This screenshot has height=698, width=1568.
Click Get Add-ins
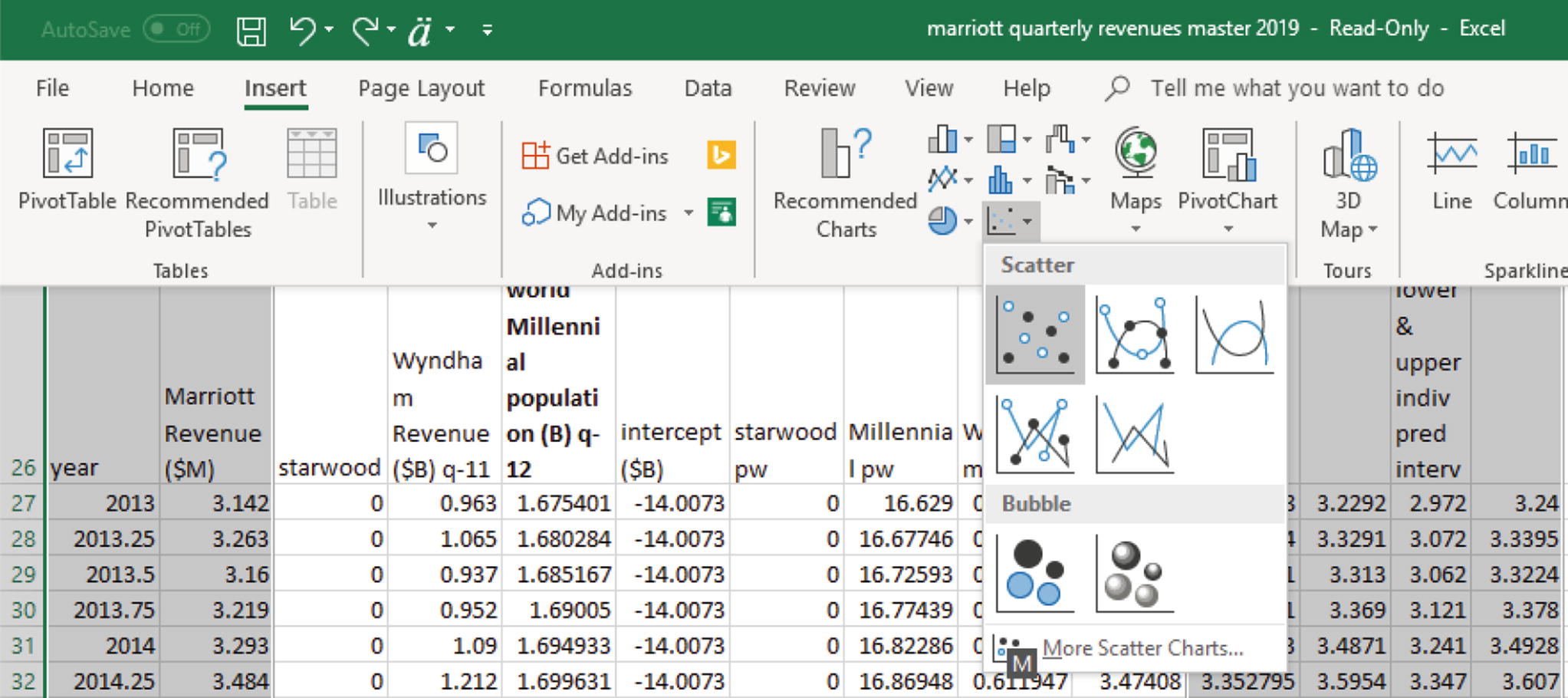pos(595,156)
